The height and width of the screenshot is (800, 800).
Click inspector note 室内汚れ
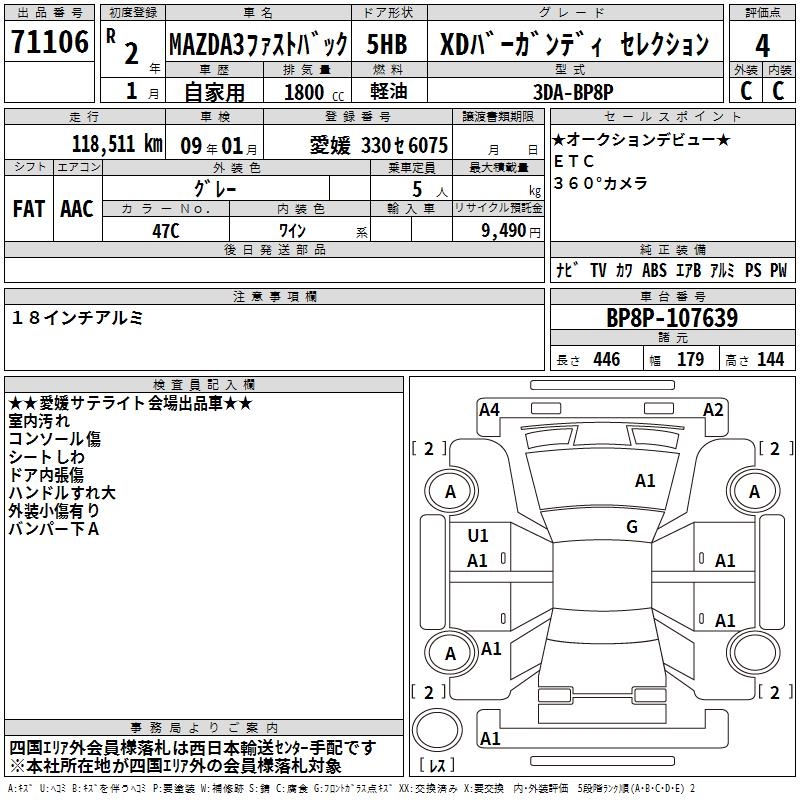(x=39, y=421)
